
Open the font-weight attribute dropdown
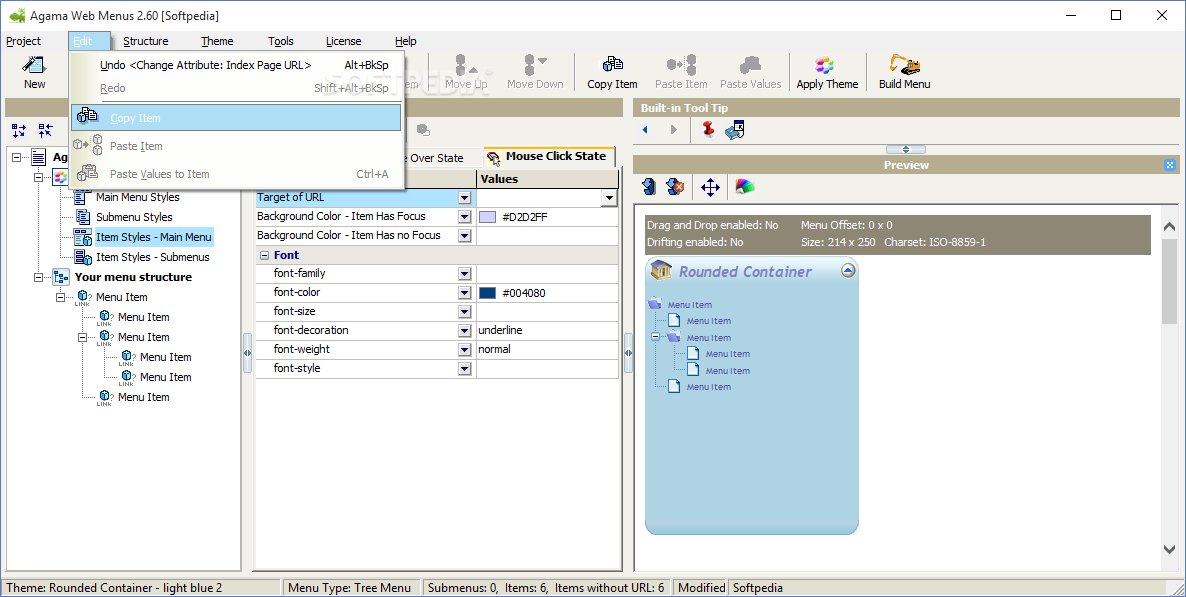pos(464,349)
